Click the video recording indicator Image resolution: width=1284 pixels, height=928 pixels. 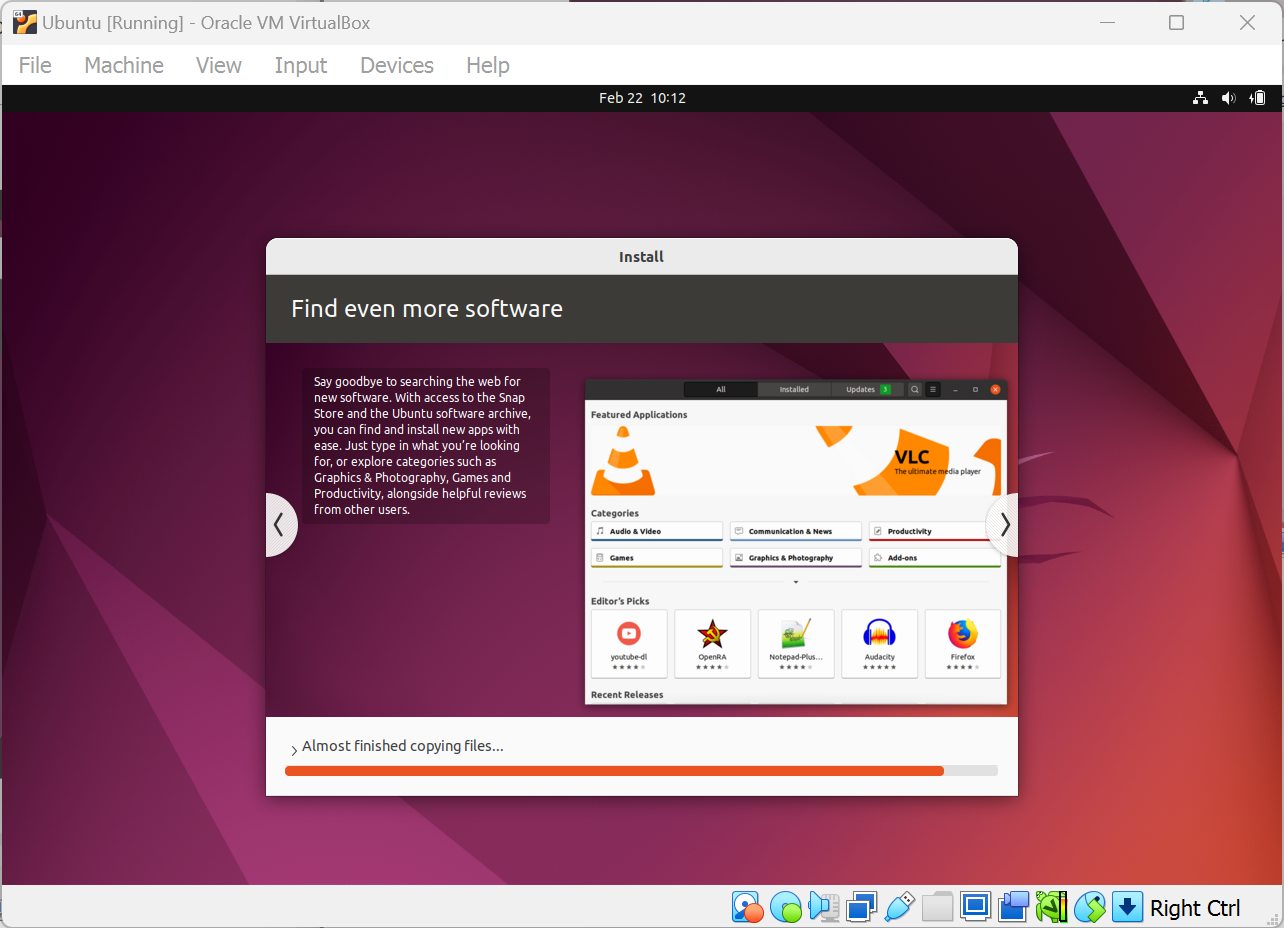1013,907
